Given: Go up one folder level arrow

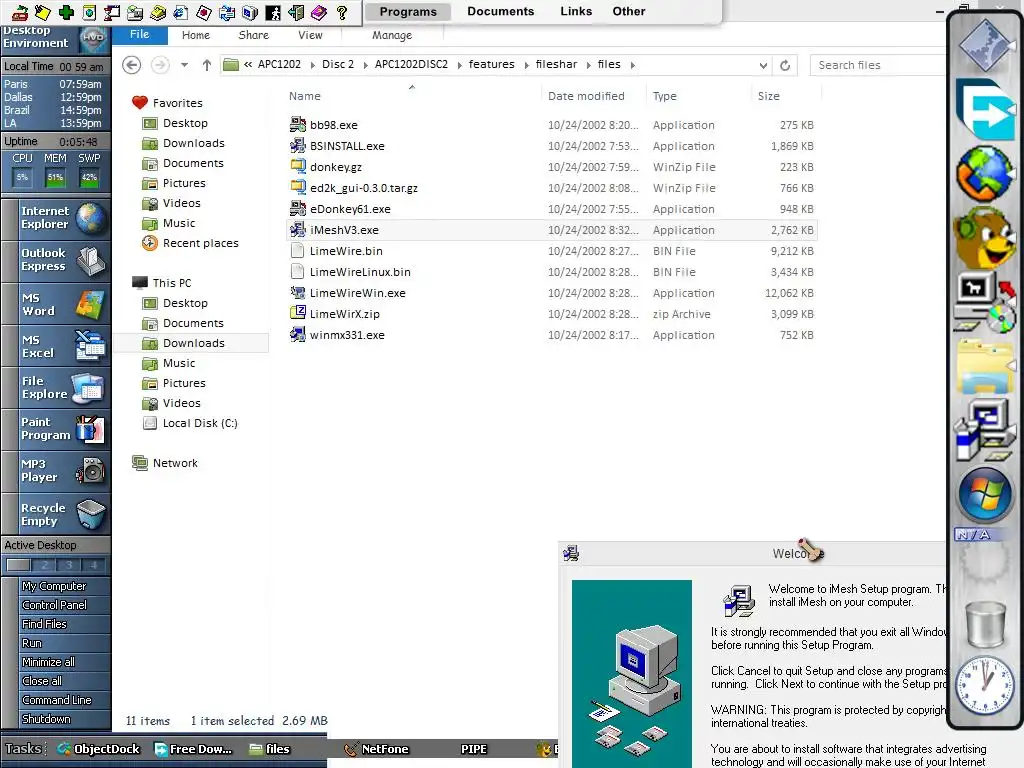Looking at the screenshot, I should (206, 65).
